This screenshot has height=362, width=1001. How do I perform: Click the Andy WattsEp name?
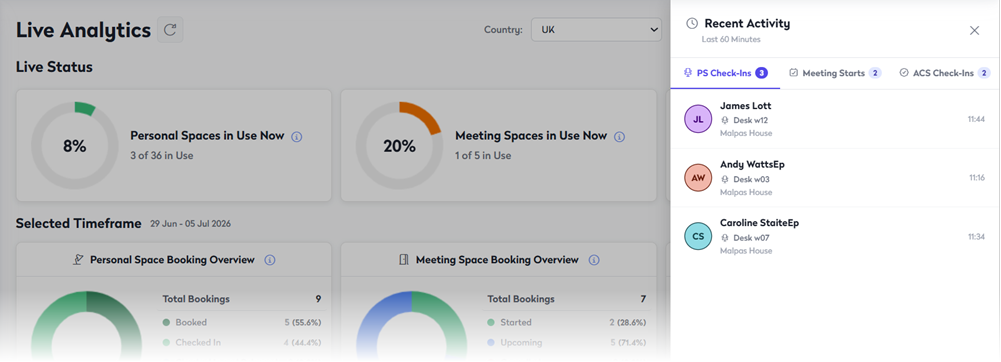pos(752,165)
